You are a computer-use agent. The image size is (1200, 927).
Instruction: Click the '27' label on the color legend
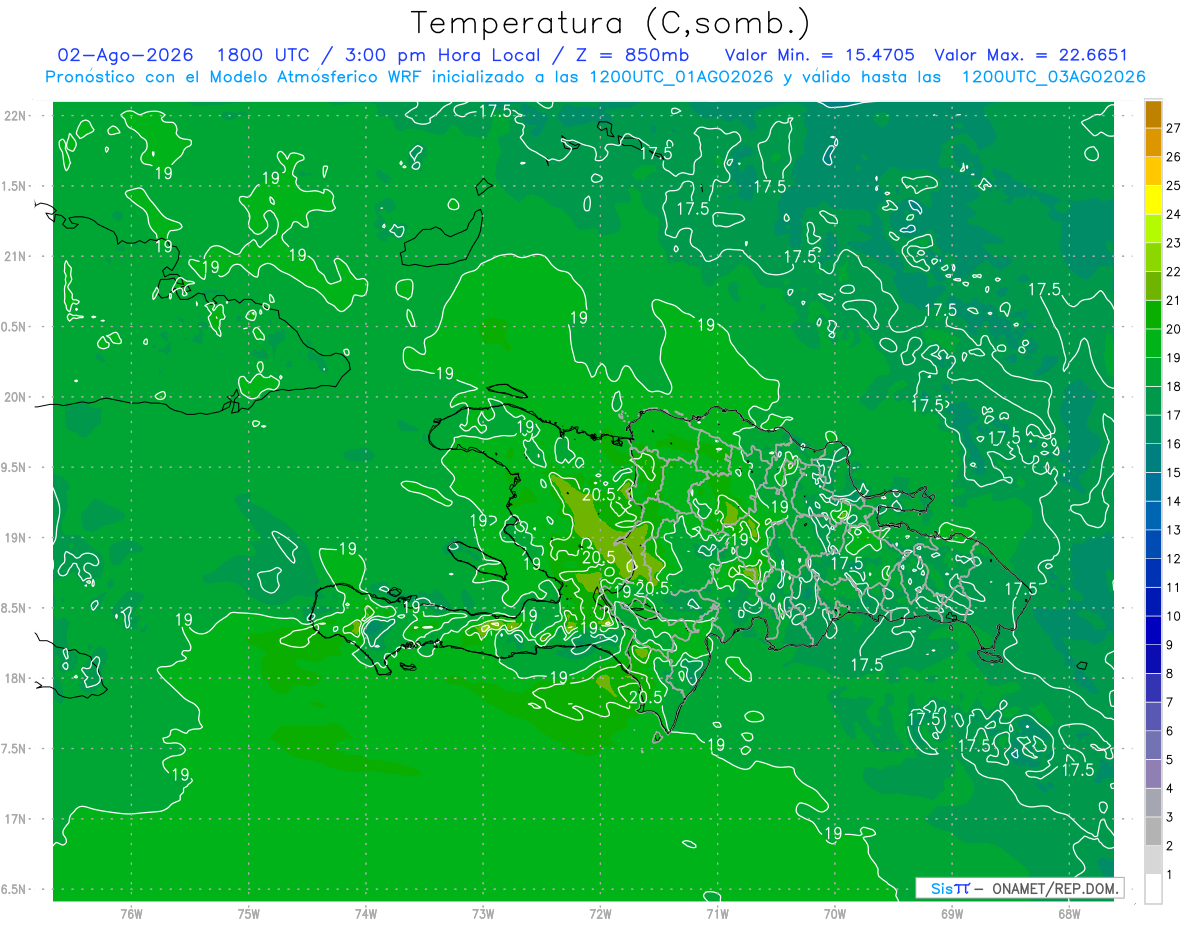(1174, 128)
